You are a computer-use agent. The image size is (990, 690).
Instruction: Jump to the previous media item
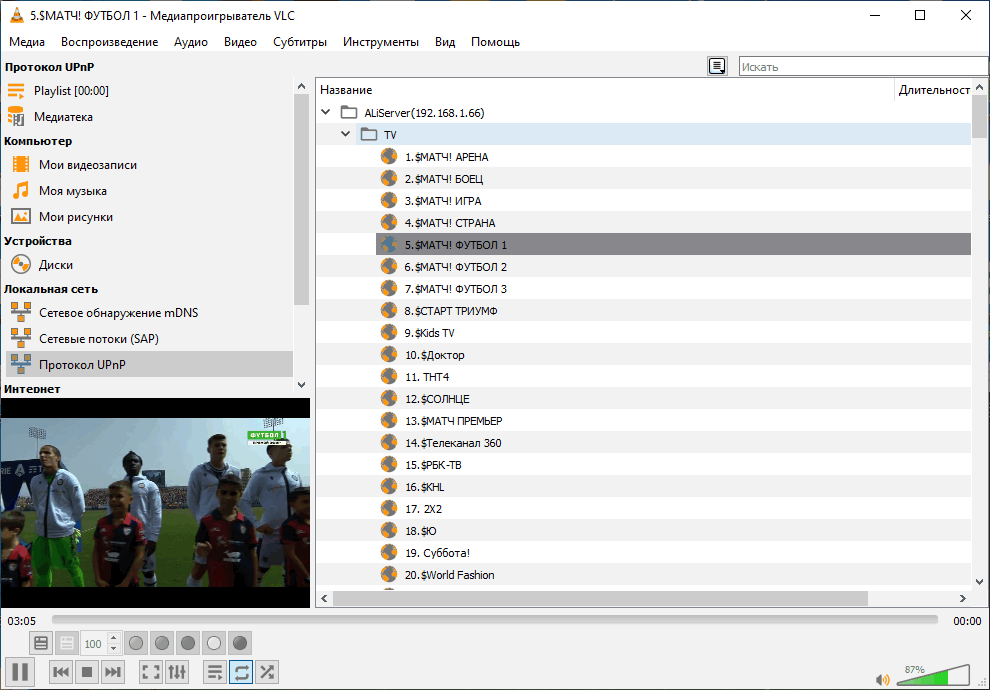click(x=61, y=672)
